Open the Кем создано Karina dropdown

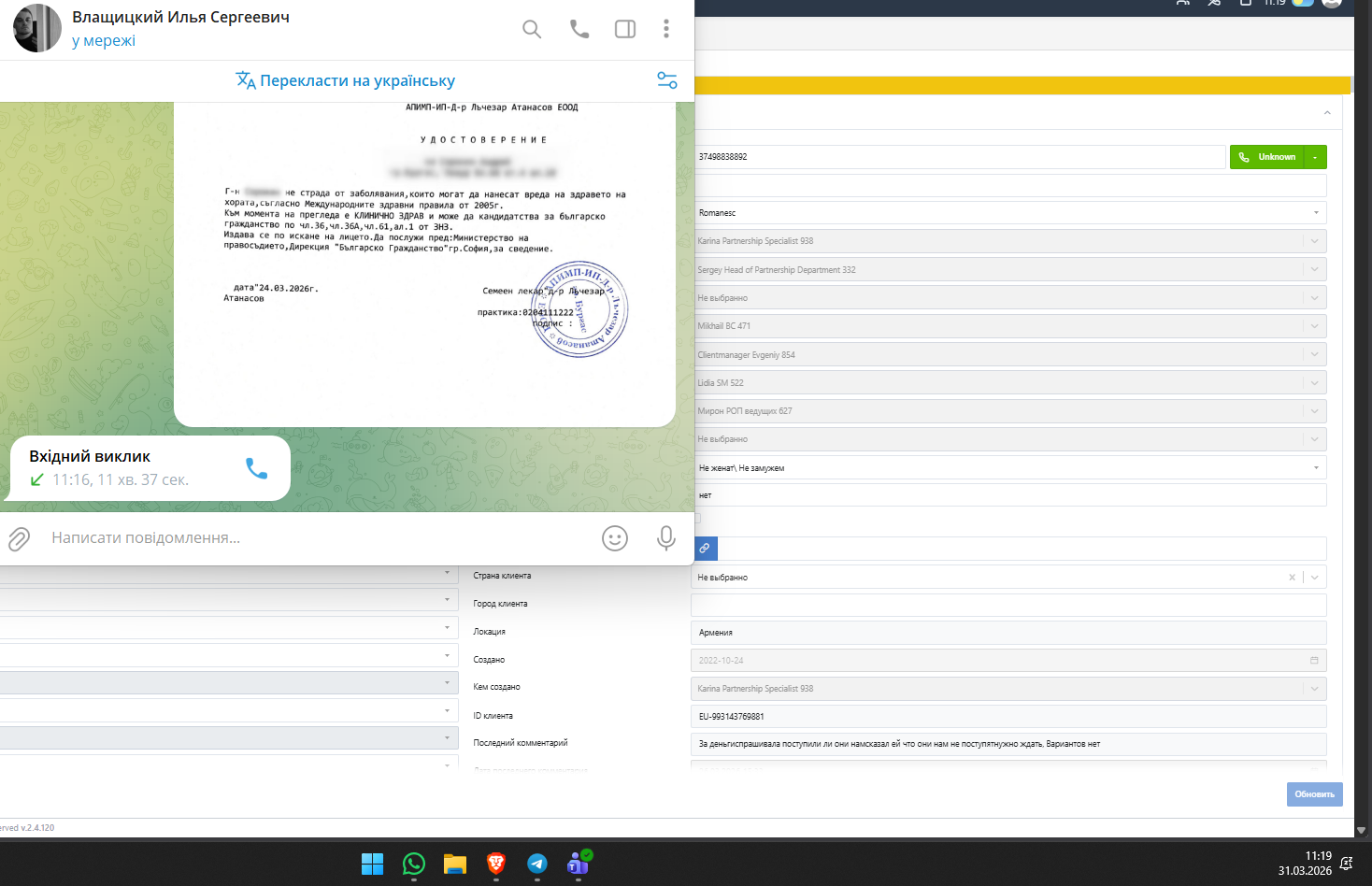pyautogui.click(x=1009, y=689)
